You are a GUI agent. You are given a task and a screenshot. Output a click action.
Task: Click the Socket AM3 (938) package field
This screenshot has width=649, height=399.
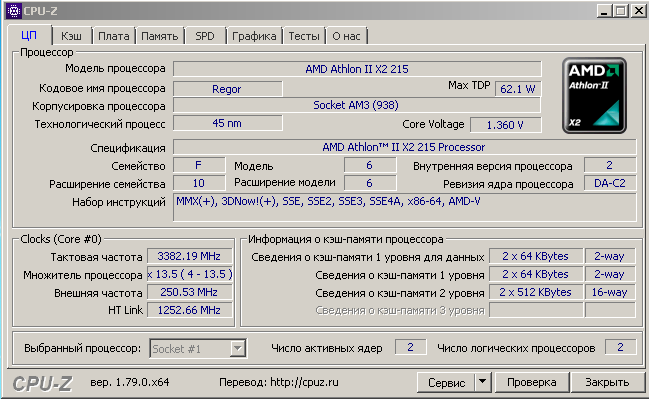tap(356, 106)
